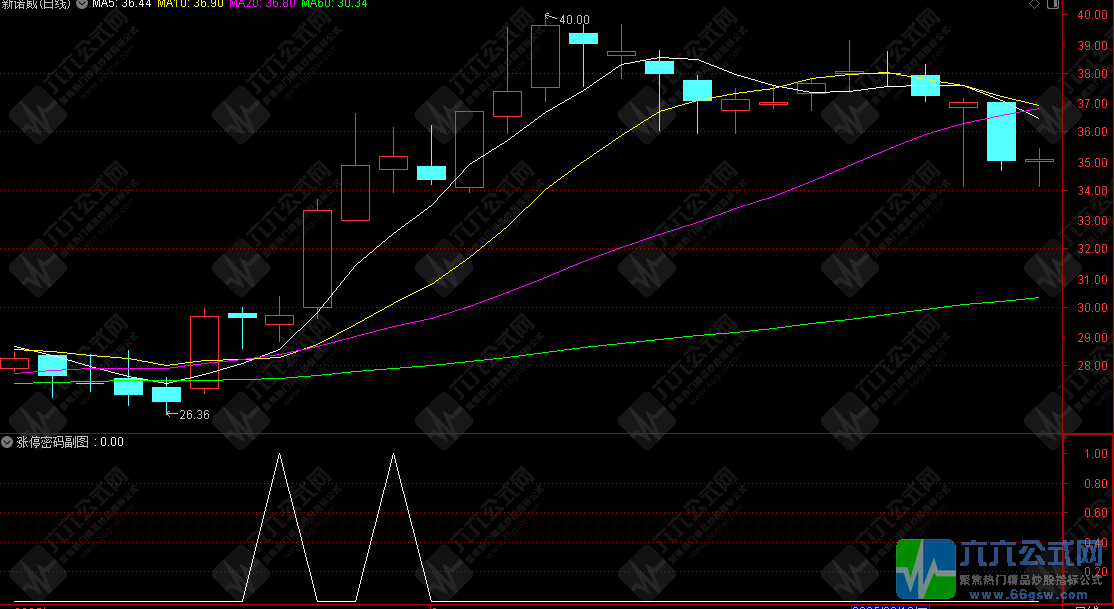
Task: Click the 涨停密码副图 sub-chart title
Action: 53,441
